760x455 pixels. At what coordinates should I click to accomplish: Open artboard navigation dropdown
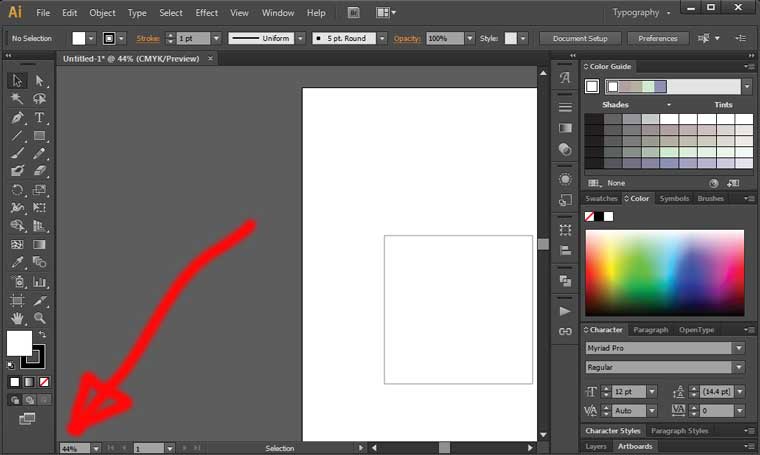170,449
